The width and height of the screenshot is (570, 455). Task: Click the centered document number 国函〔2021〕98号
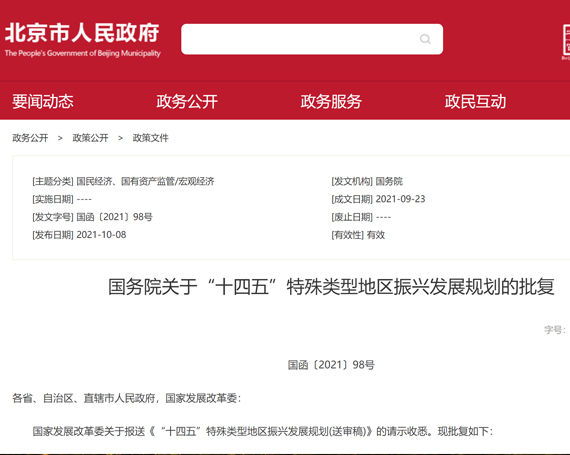coord(331,365)
